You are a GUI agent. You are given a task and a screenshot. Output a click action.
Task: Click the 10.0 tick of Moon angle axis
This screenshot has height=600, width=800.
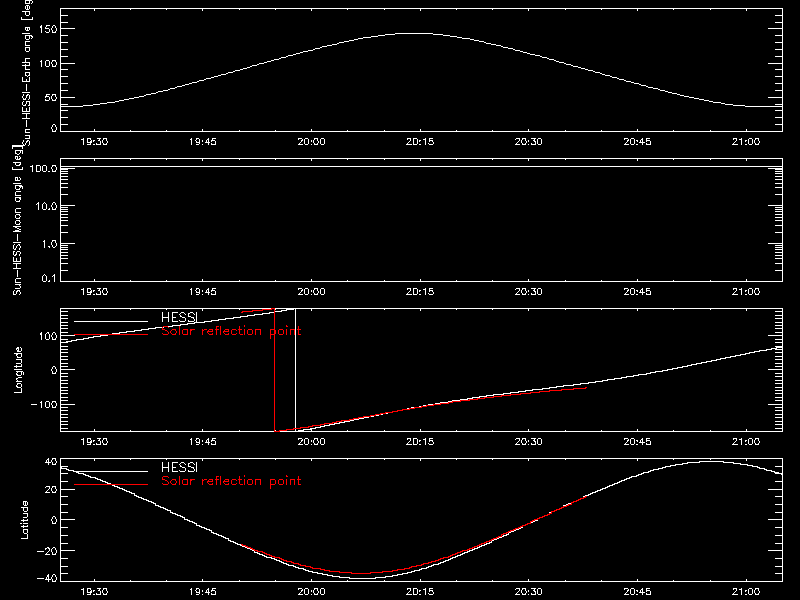coord(45,206)
